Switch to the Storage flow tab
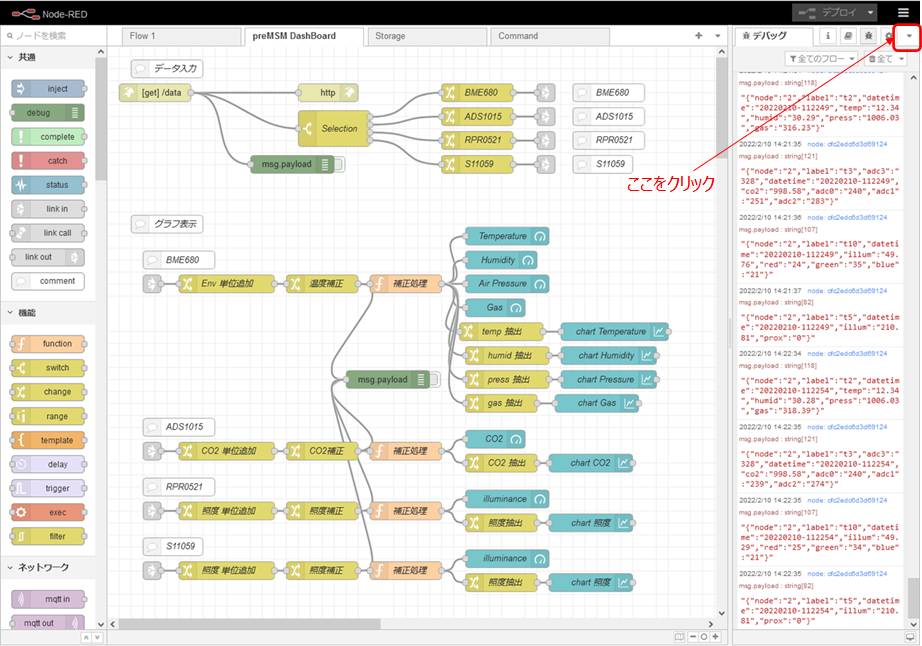The height and width of the screenshot is (646, 922). coord(390,36)
